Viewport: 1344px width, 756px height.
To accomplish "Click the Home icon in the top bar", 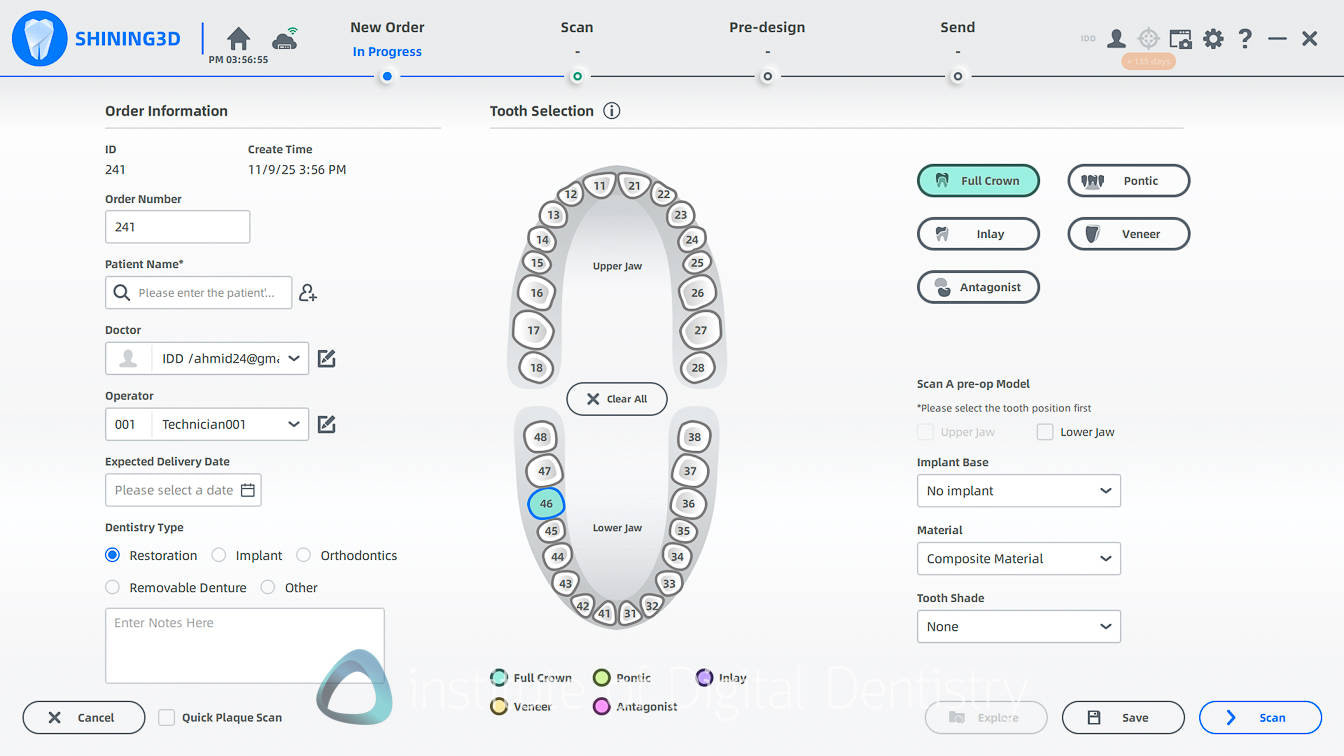I will [237, 37].
